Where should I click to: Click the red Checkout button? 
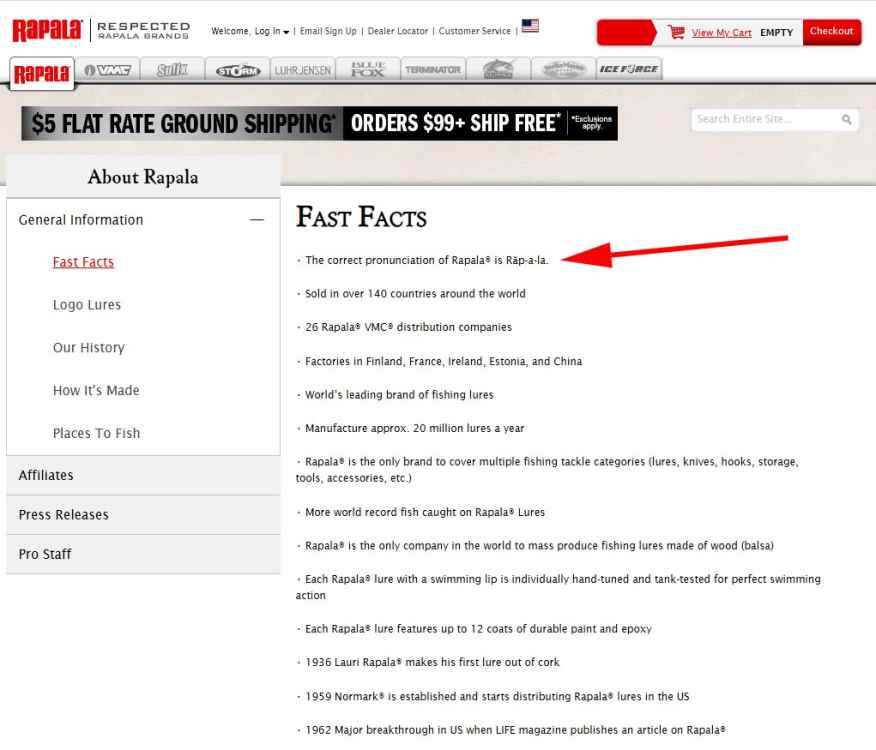[x=831, y=31]
